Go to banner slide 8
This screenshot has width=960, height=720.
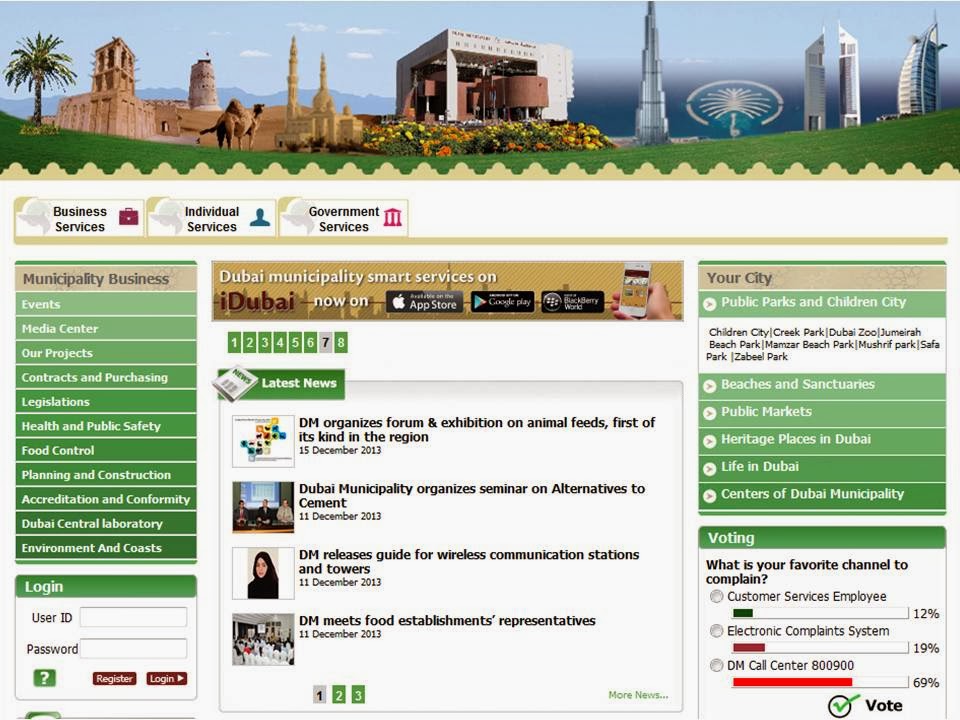(341, 342)
